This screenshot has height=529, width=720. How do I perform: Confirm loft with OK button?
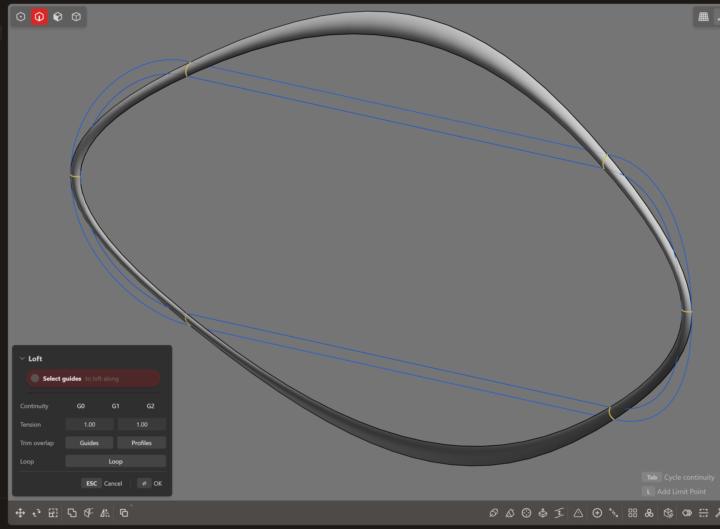[150, 483]
